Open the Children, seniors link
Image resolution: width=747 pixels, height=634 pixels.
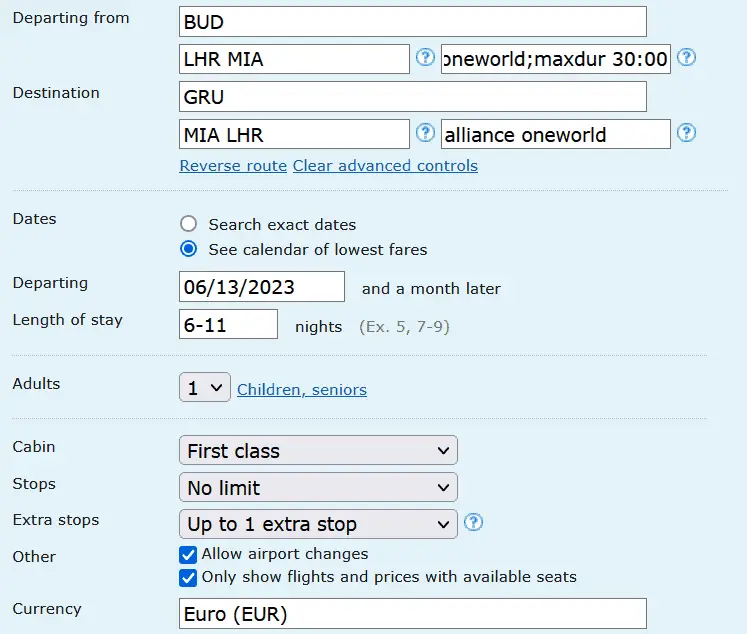[x=302, y=390]
